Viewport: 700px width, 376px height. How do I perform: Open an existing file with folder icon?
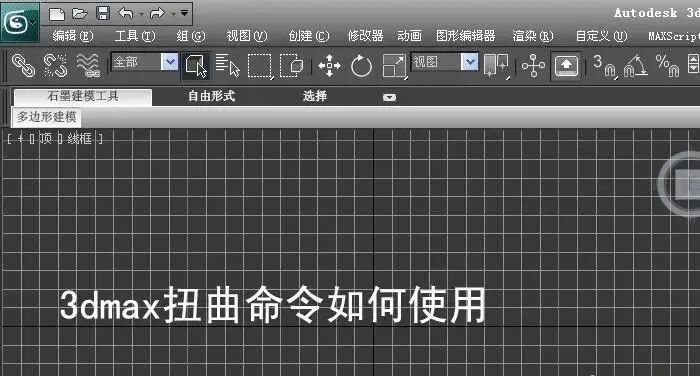[x=79, y=14]
